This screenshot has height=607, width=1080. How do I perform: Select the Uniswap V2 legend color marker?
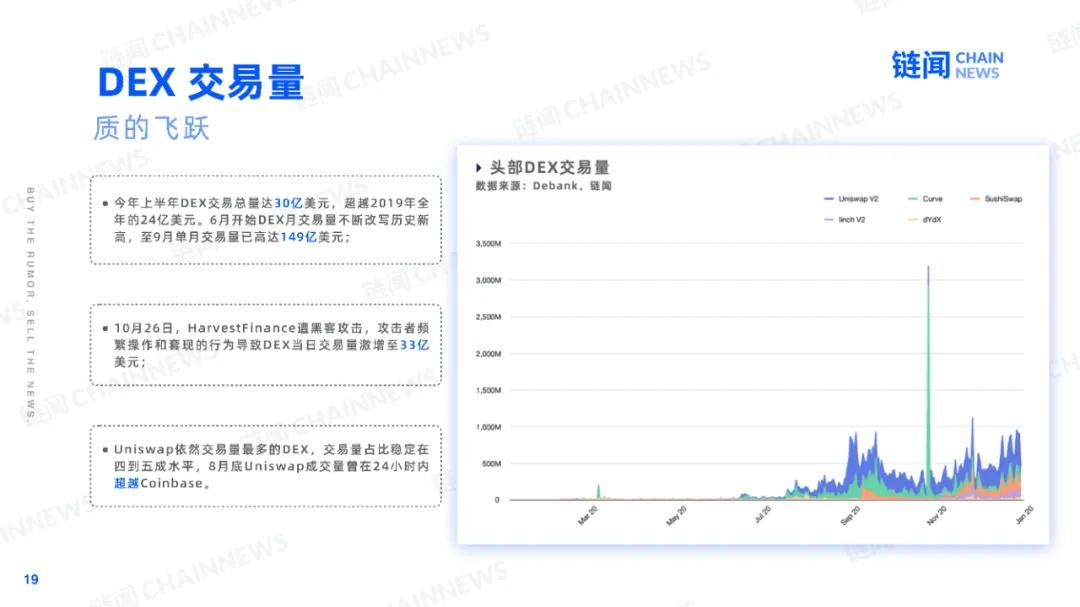click(x=829, y=199)
